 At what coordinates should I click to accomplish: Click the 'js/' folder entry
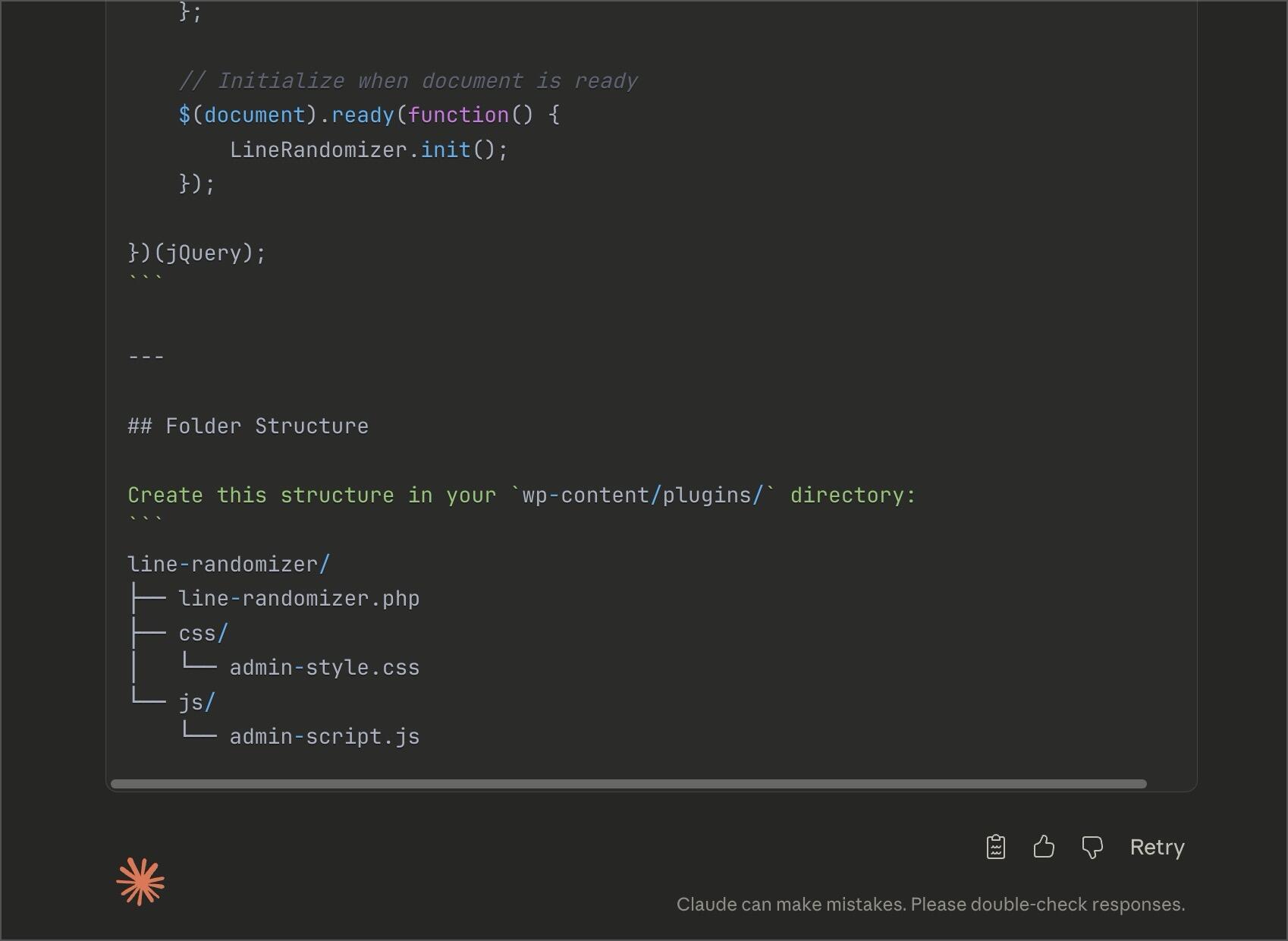click(196, 703)
